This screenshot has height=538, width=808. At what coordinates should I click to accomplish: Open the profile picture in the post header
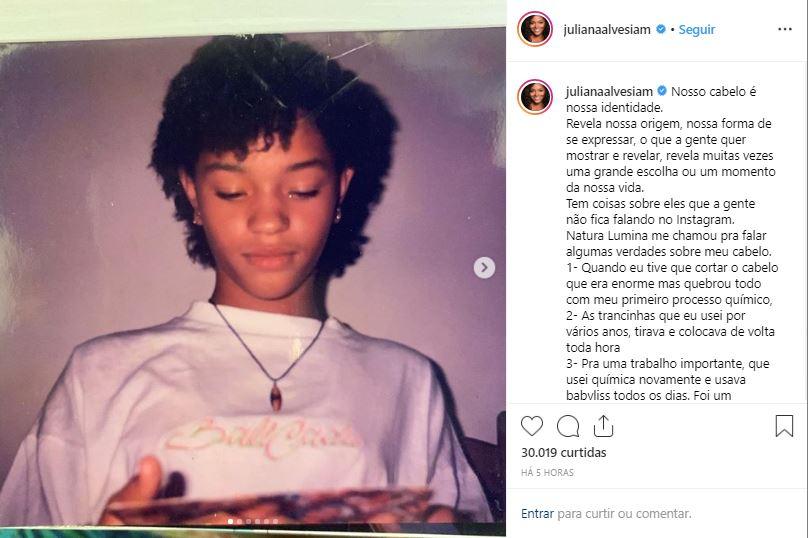click(535, 29)
